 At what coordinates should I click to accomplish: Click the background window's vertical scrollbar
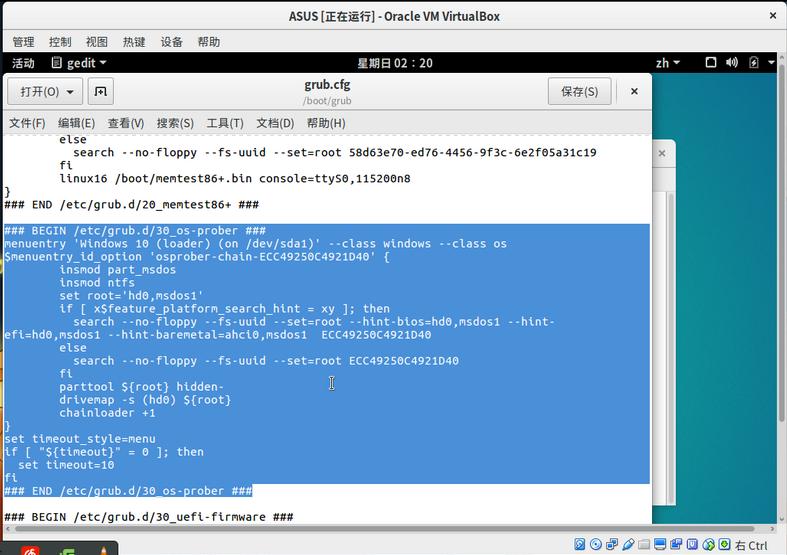(x=671, y=348)
